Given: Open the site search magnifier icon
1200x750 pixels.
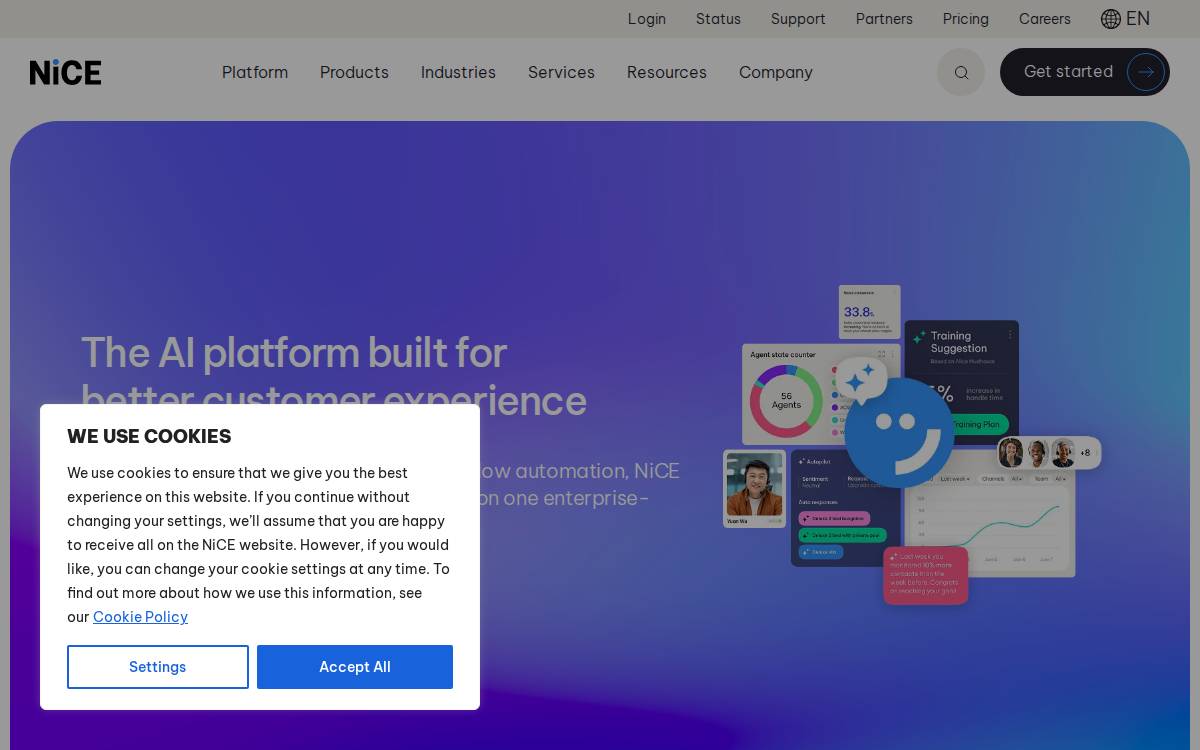Looking at the screenshot, I should [x=961, y=72].
